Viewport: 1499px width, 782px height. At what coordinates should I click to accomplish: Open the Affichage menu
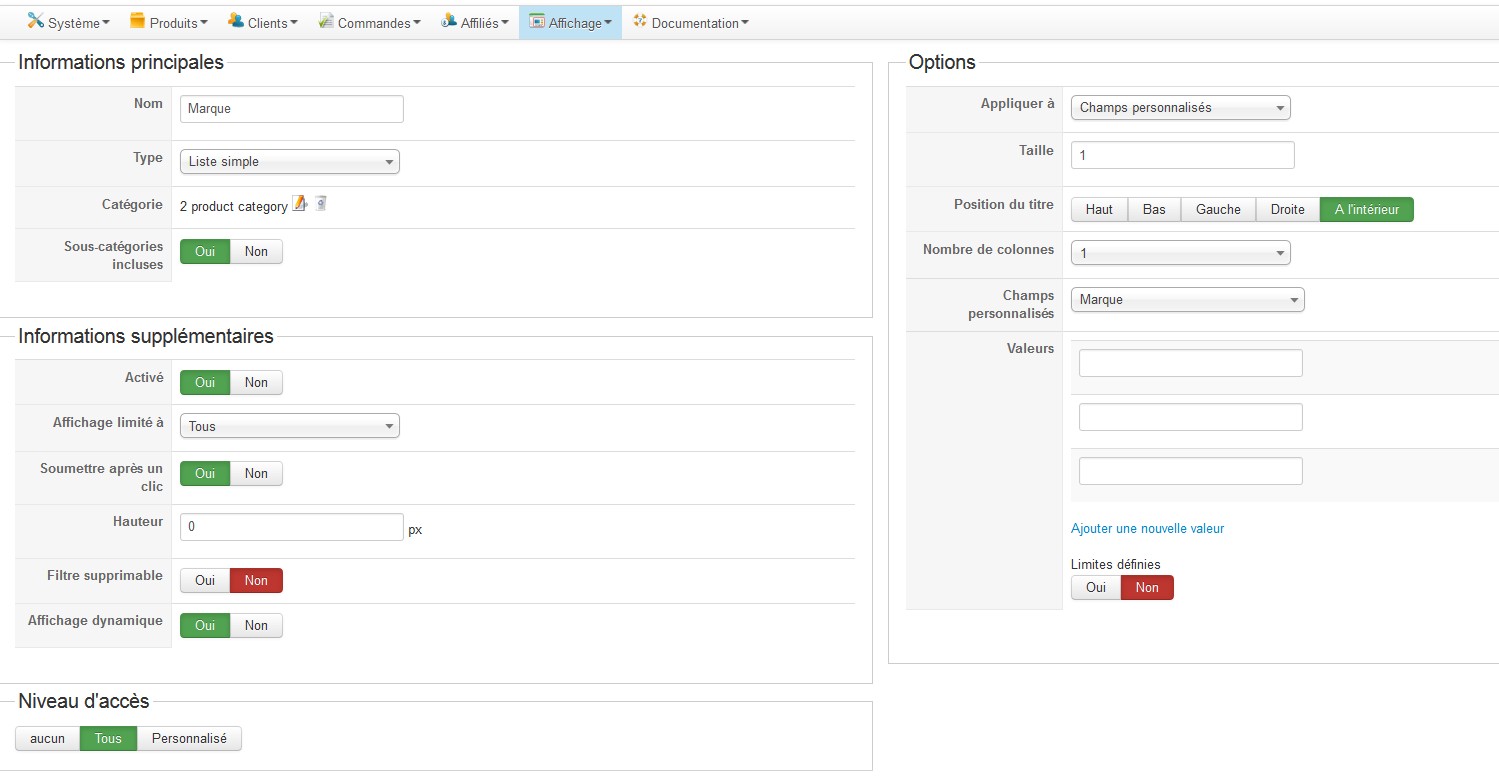coord(570,22)
